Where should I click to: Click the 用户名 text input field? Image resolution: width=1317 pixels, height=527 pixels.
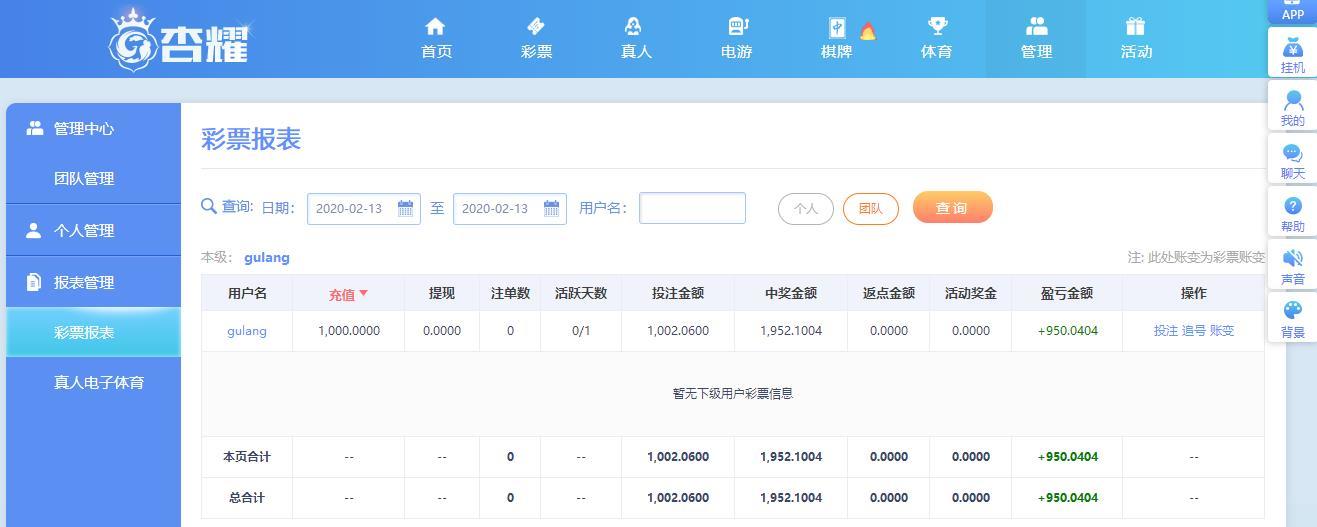(x=692, y=208)
